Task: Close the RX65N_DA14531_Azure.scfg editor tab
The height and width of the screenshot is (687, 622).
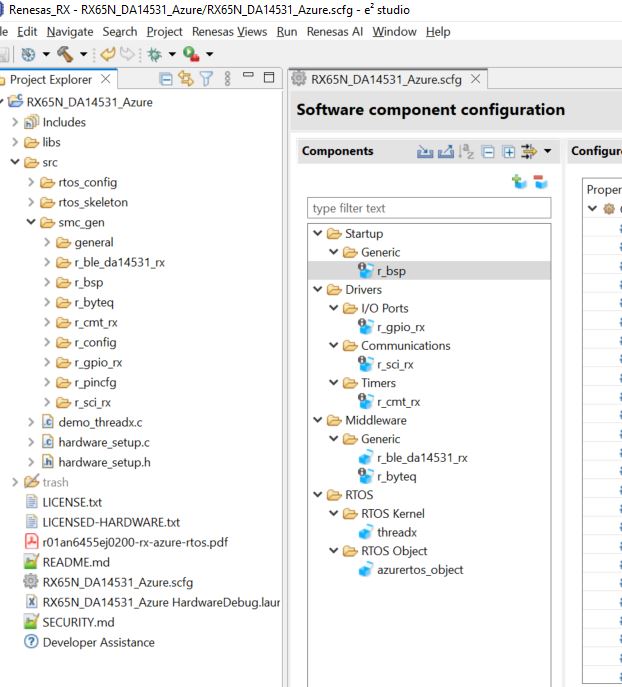Action: [475, 79]
